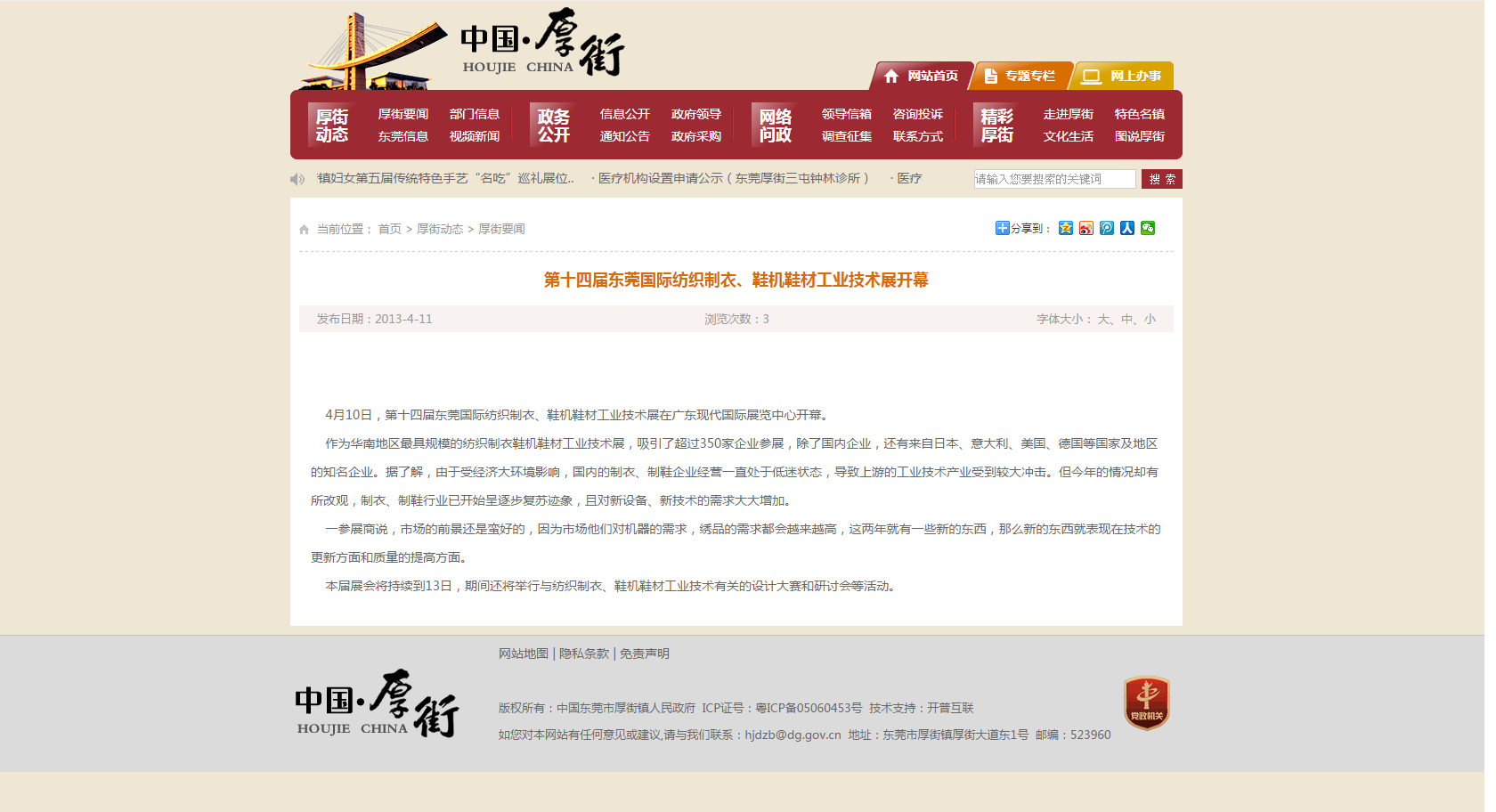Click the blue plus share icon
1496x812 pixels.
pos(1002,228)
